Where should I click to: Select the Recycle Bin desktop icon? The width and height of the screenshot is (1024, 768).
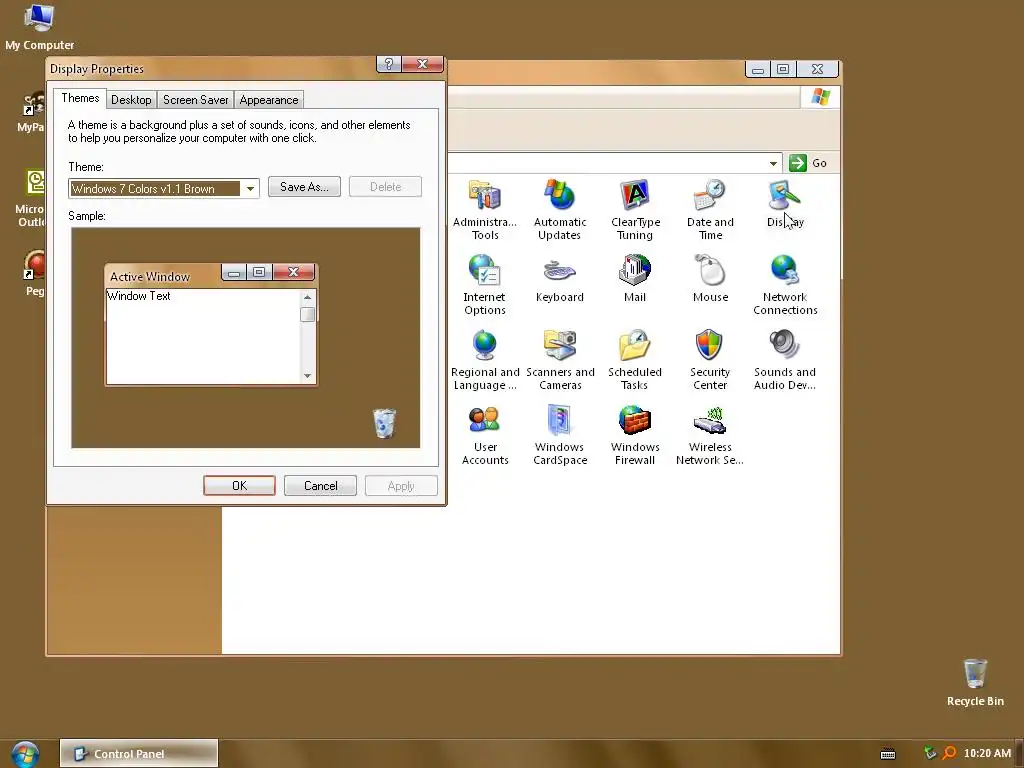[975, 682]
